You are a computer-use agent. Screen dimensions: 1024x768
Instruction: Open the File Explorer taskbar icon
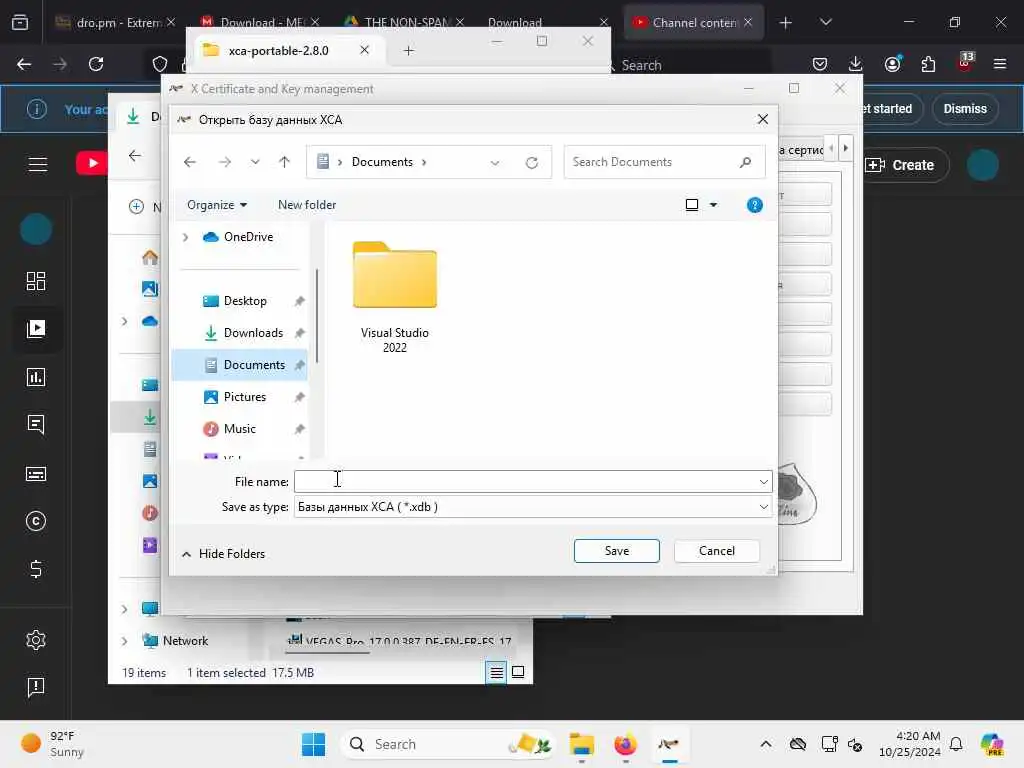(581, 744)
